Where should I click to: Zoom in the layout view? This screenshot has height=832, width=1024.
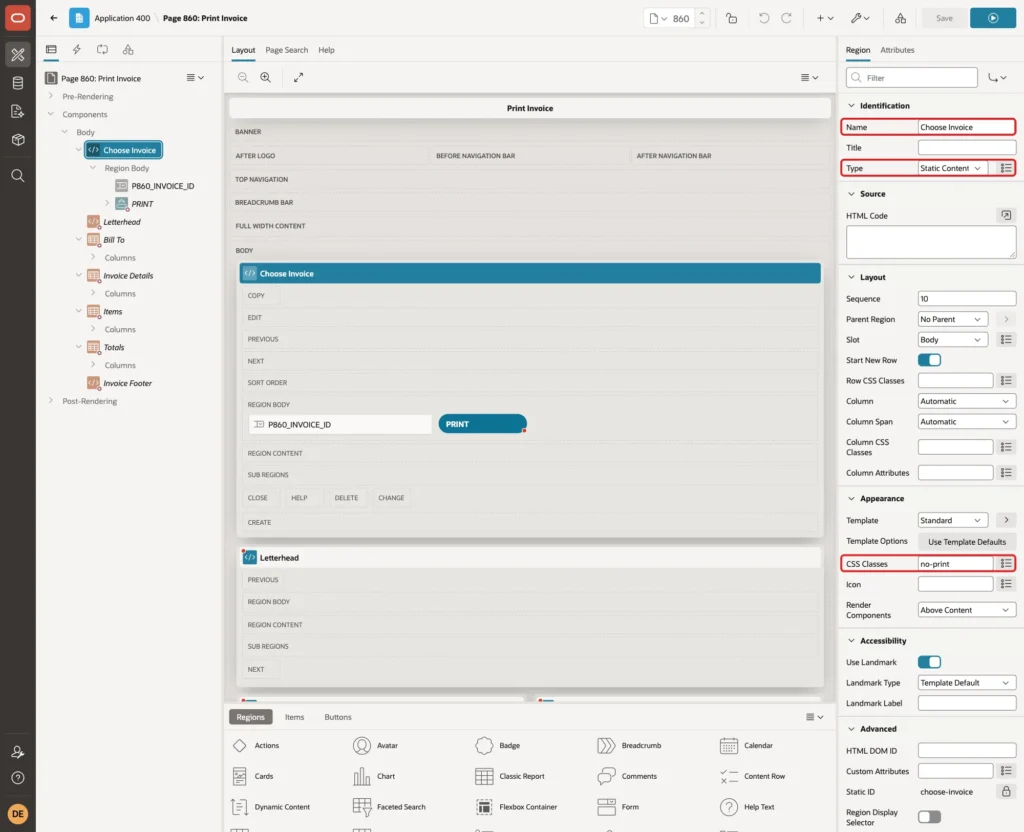tap(266, 77)
